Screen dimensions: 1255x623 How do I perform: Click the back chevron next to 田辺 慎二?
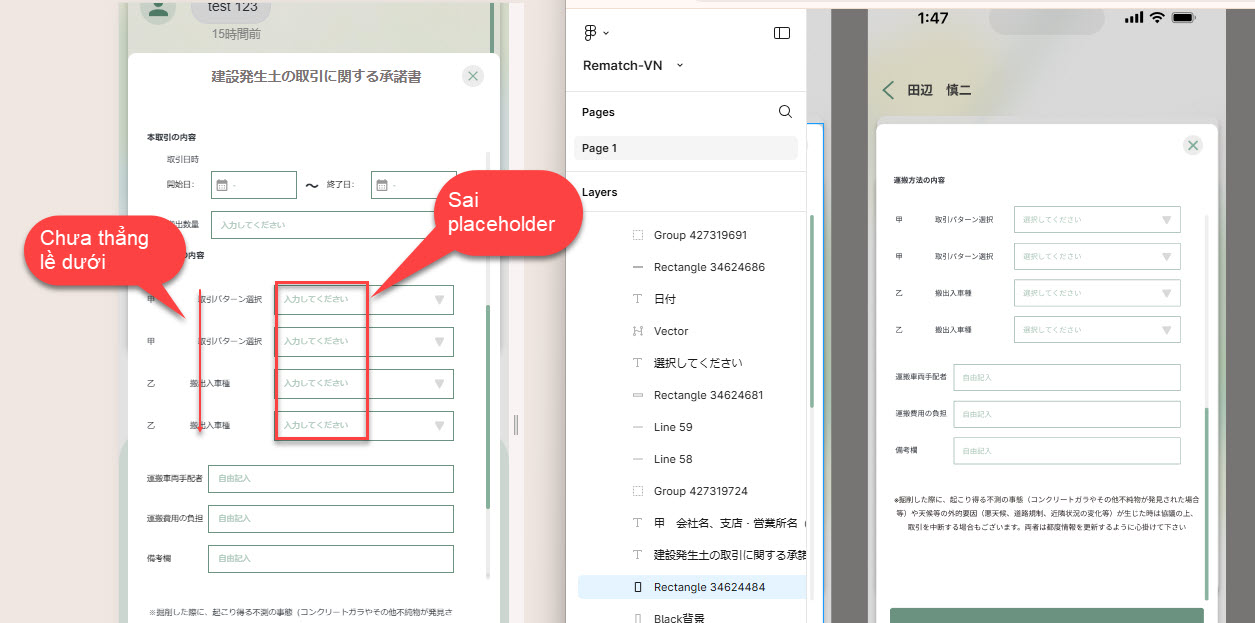tap(888, 90)
